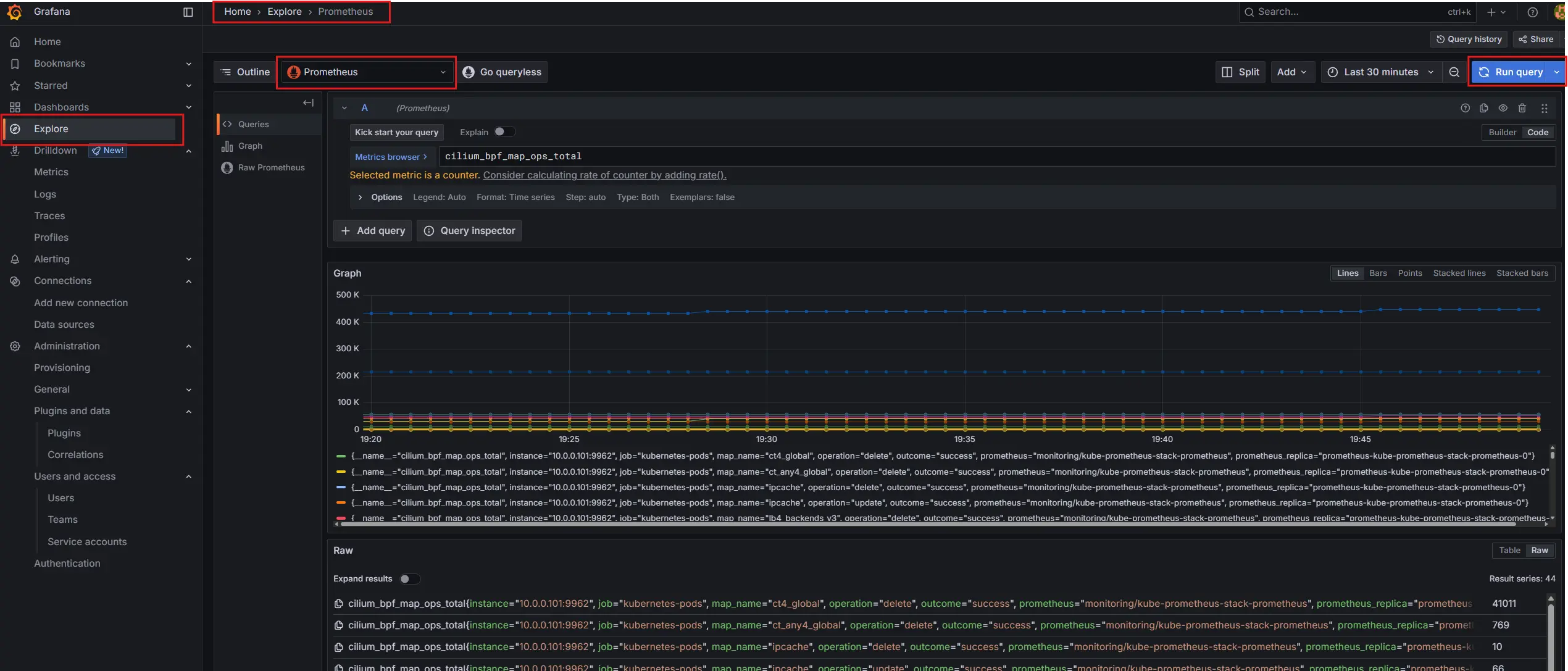Open the Prometheus data source dropdown
This screenshot has width=1568, height=671.
tap(367, 72)
